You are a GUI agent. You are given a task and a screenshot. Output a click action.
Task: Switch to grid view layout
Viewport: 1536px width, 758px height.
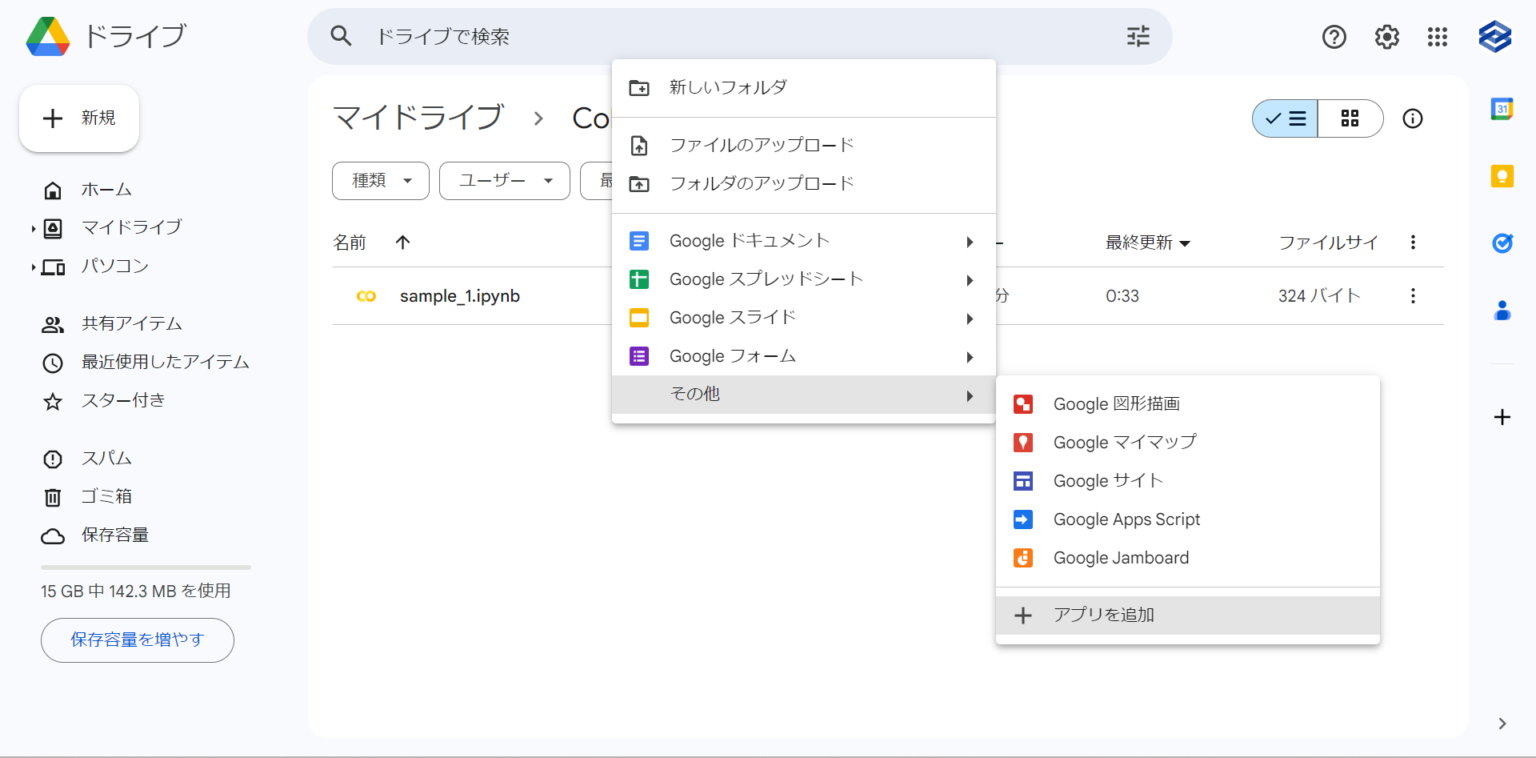pyautogui.click(x=1350, y=118)
